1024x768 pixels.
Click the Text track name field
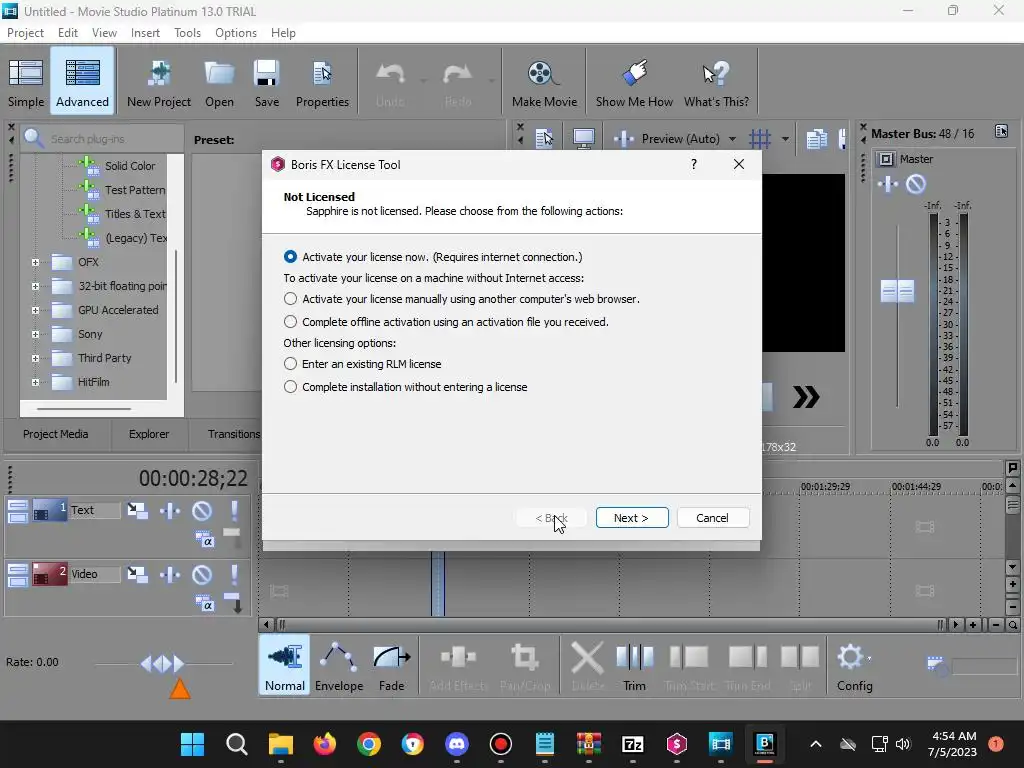tap(95, 510)
